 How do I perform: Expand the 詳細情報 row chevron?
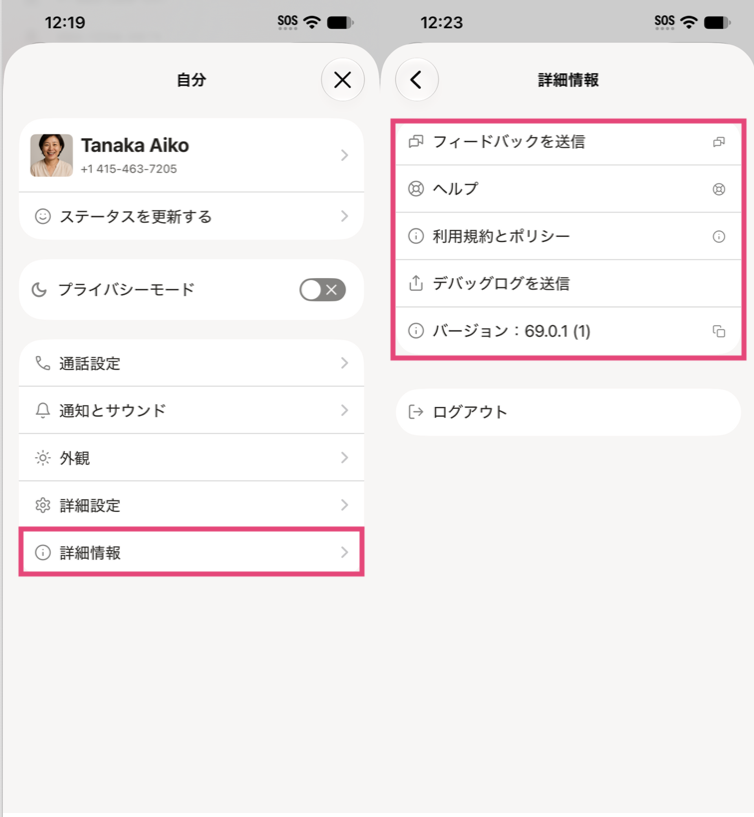[x=344, y=552]
